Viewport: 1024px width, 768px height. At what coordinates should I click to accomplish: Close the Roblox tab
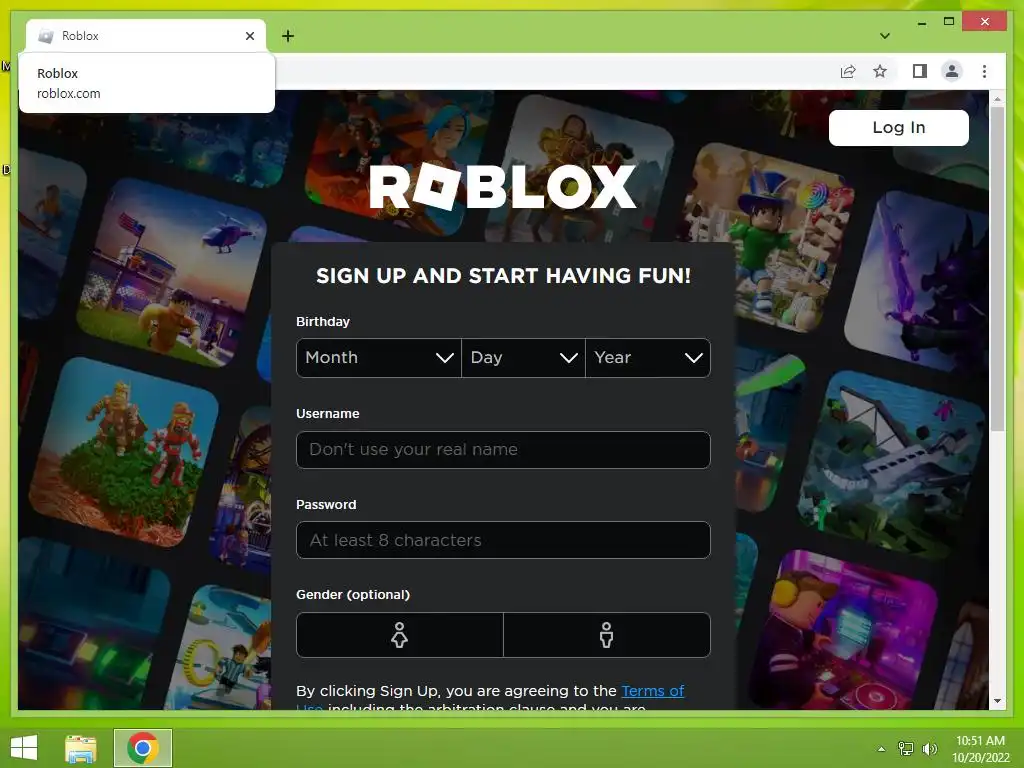[x=249, y=36]
